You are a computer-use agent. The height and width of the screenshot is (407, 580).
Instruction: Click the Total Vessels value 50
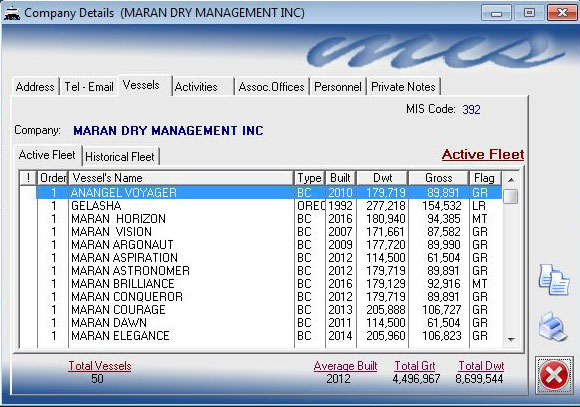pyautogui.click(x=97, y=379)
